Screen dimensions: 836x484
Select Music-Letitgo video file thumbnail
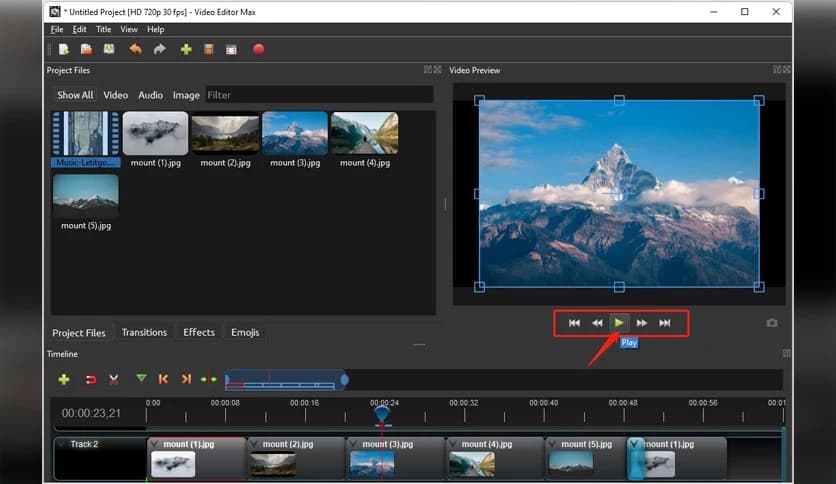85,139
